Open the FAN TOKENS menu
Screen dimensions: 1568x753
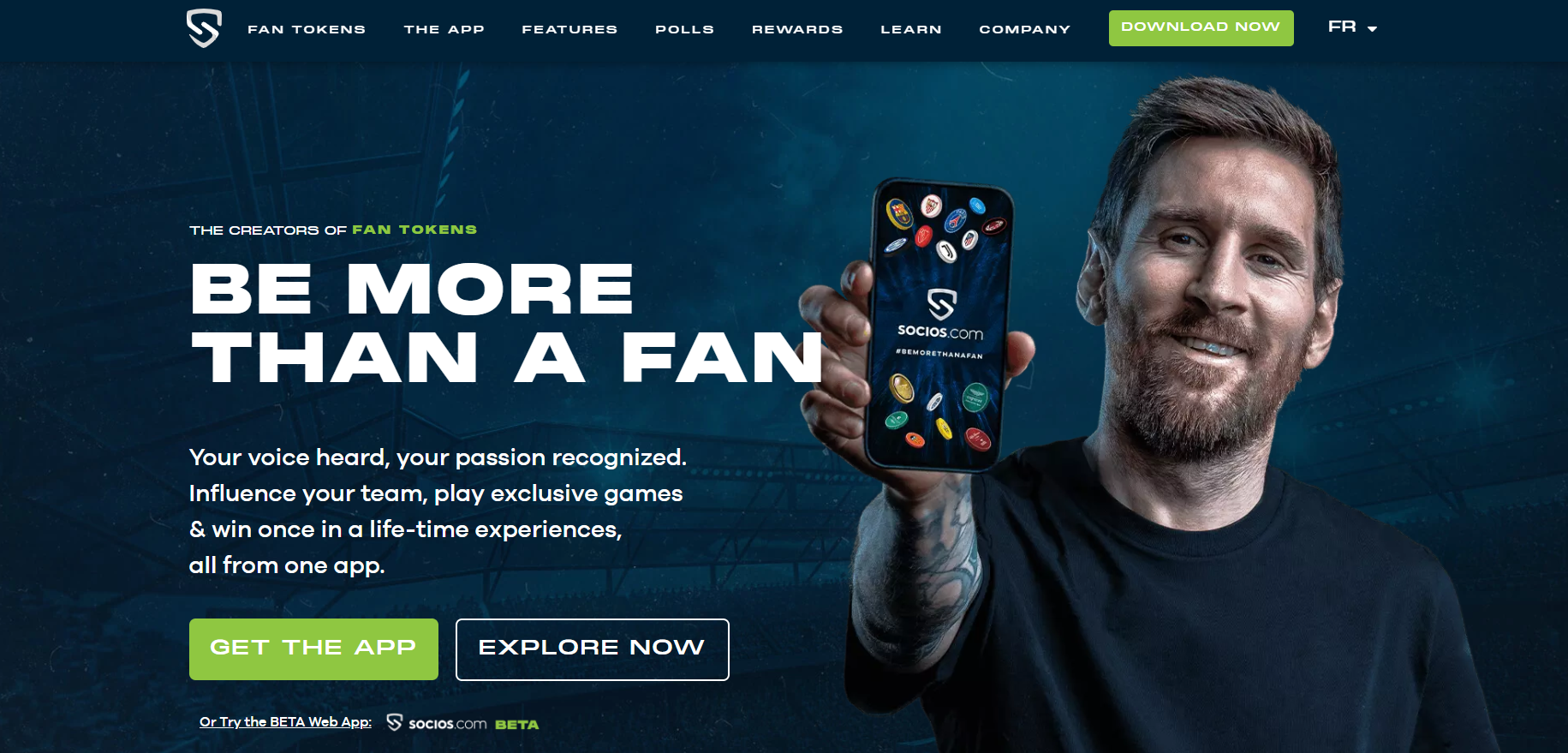pos(307,29)
